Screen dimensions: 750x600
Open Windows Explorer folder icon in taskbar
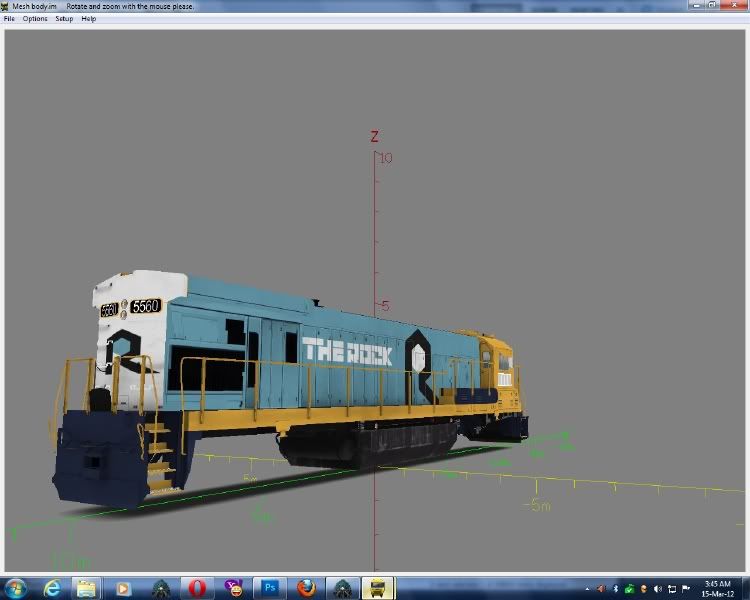click(87, 588)
